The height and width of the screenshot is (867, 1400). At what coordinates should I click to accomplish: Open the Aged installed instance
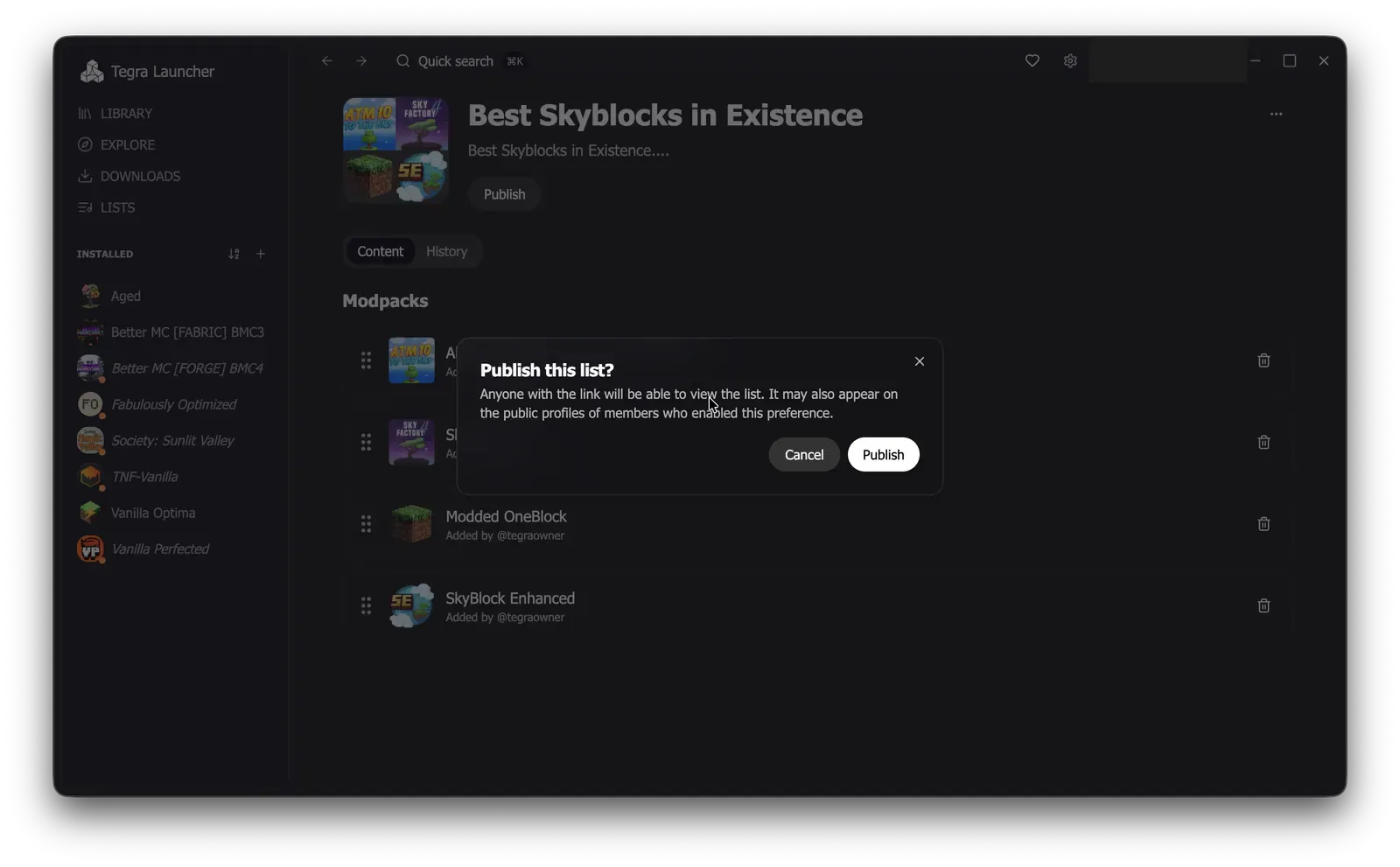[x=173, y=297]
